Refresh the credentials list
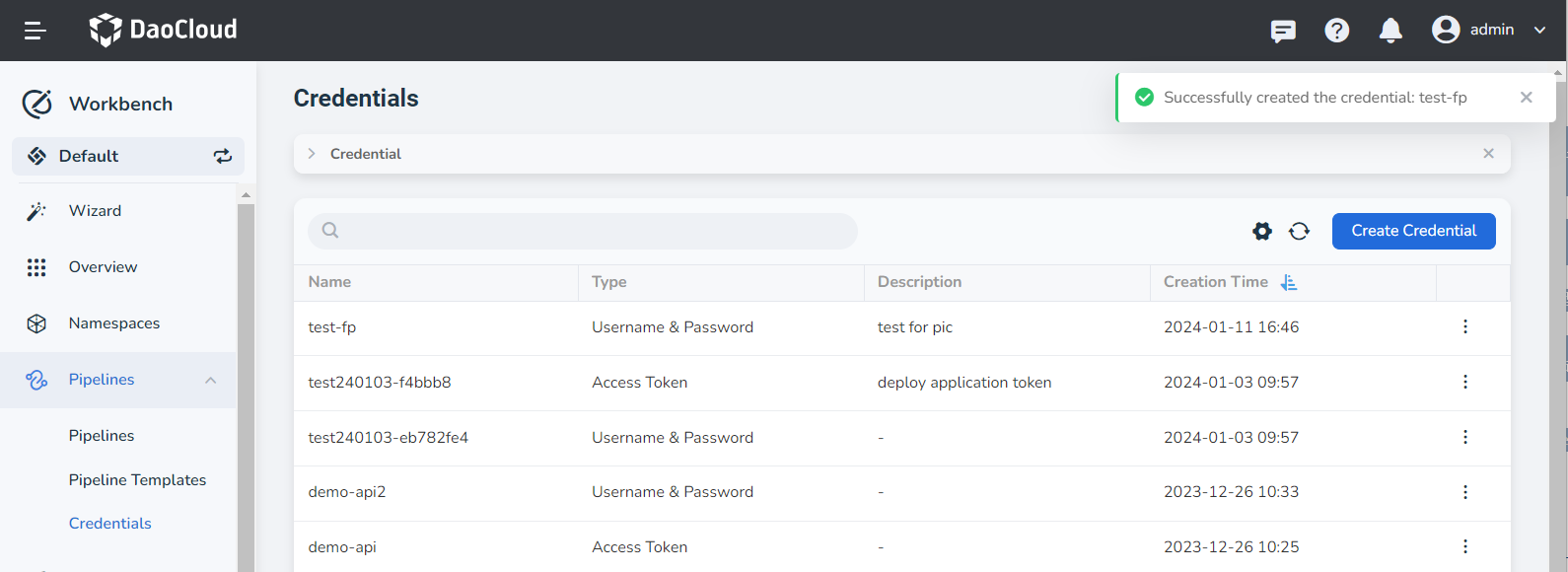 pos(1299,231)
